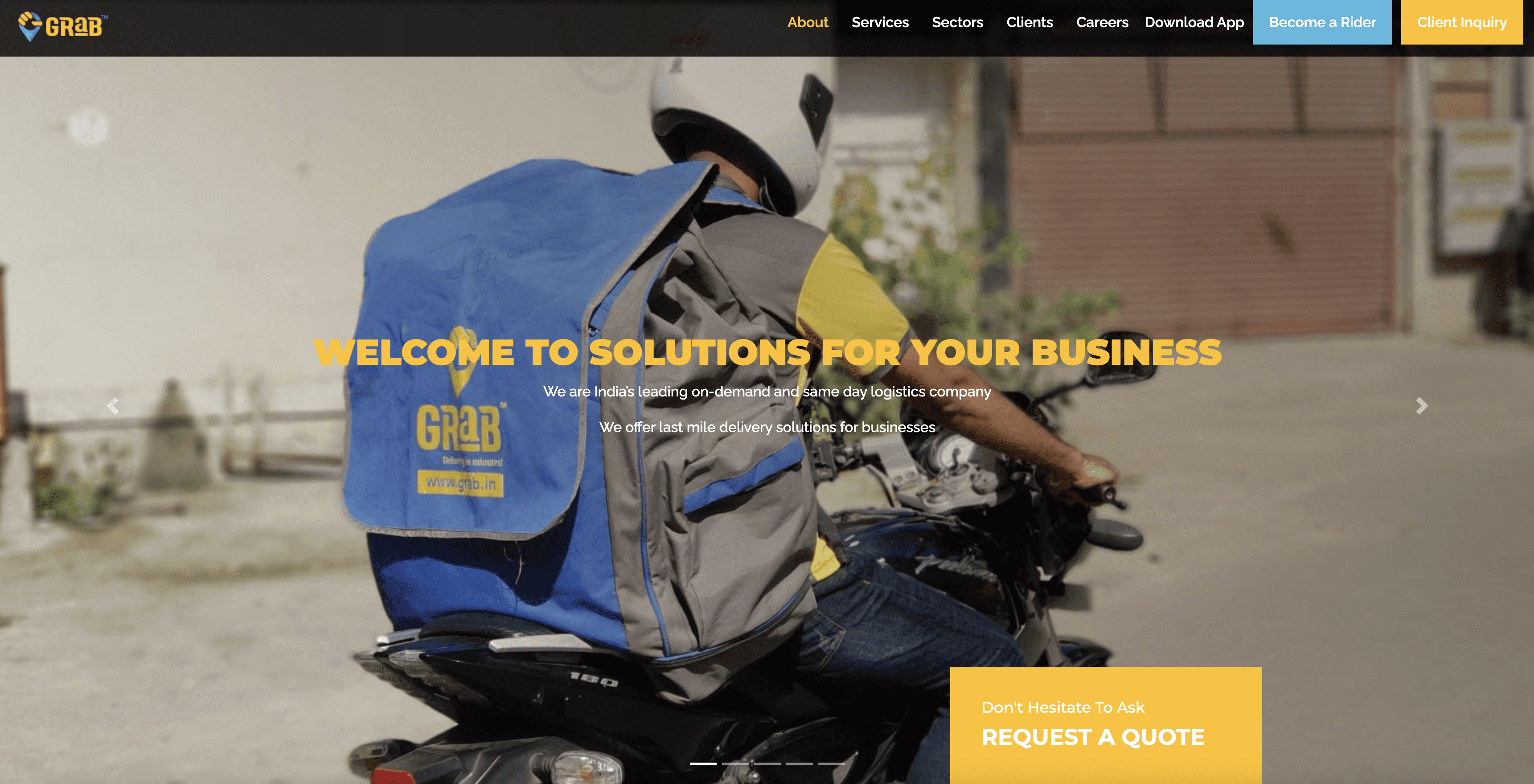Jump to the third carousel slide indicator
Screen dimensions: 1534x784
767,763
